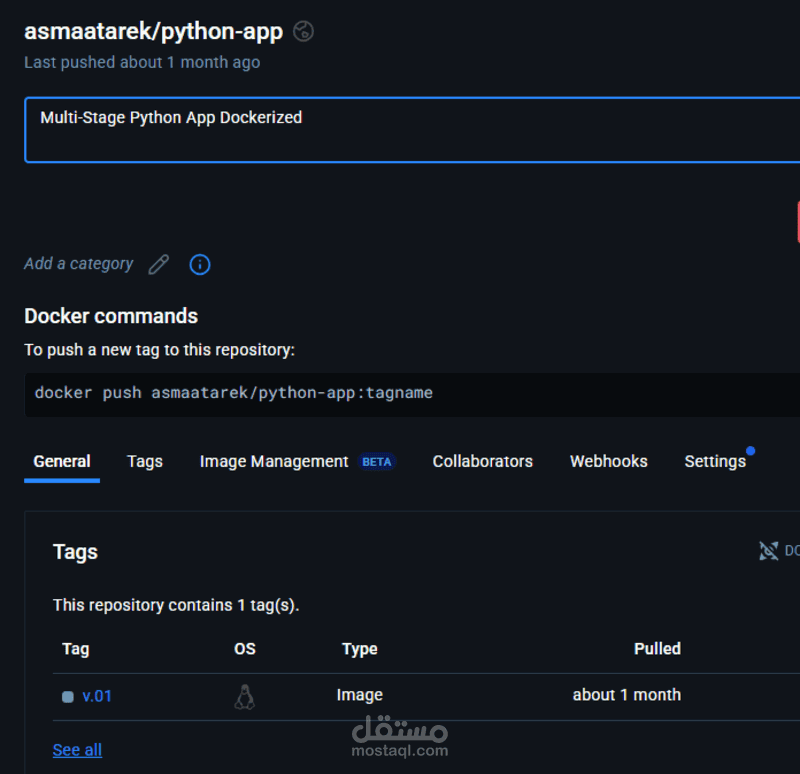This screenshot has height=774, width=800.
Task: Go to the Collaborators tab
Action: (483, 461)
